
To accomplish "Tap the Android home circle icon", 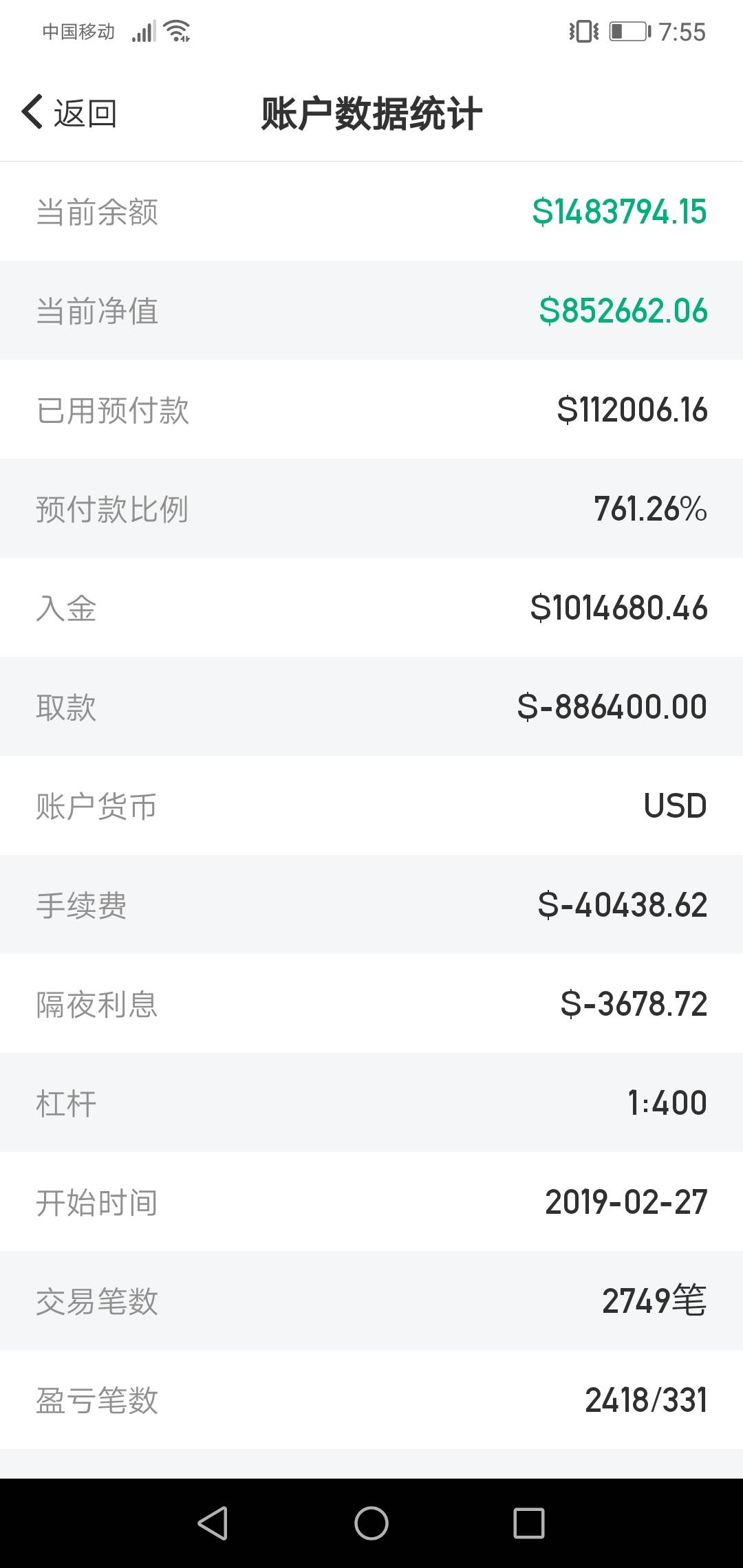I will 371,1523.
